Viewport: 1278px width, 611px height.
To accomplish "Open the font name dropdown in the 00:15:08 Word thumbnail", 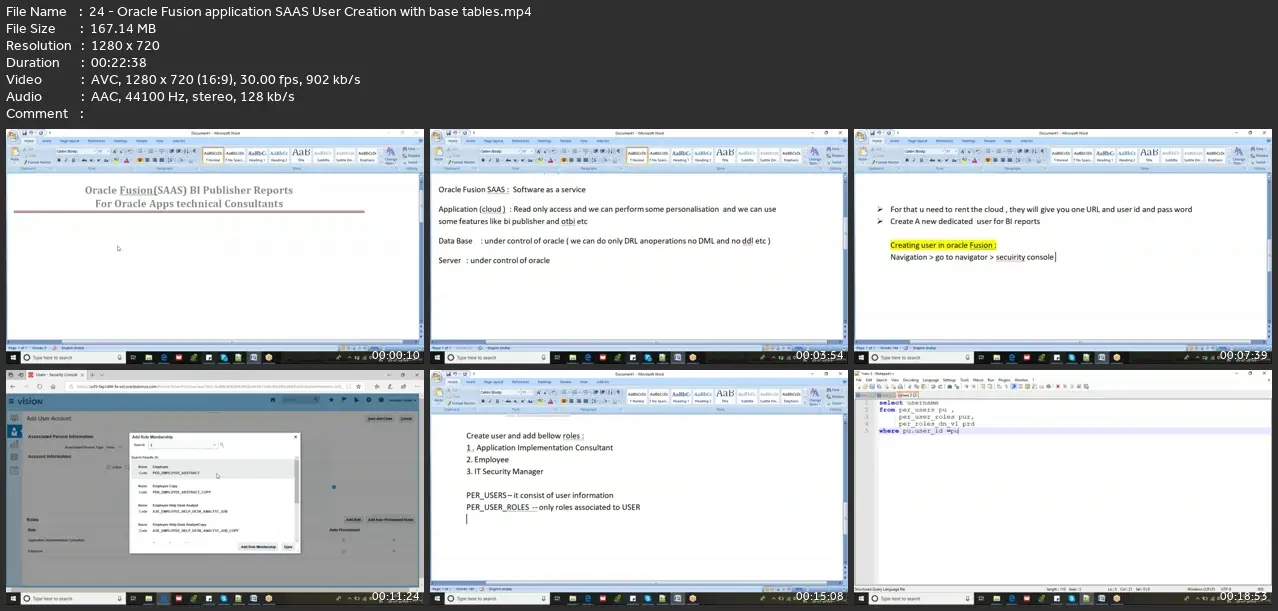I will click(x=520, y=393).
